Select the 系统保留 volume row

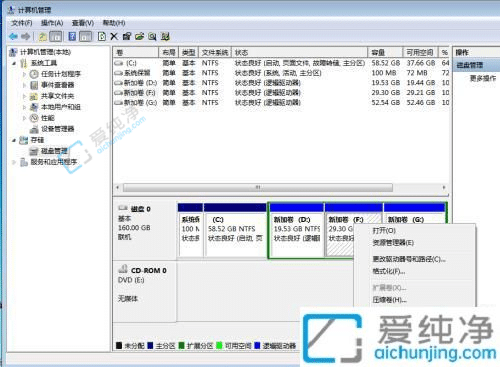pos(282,73)
